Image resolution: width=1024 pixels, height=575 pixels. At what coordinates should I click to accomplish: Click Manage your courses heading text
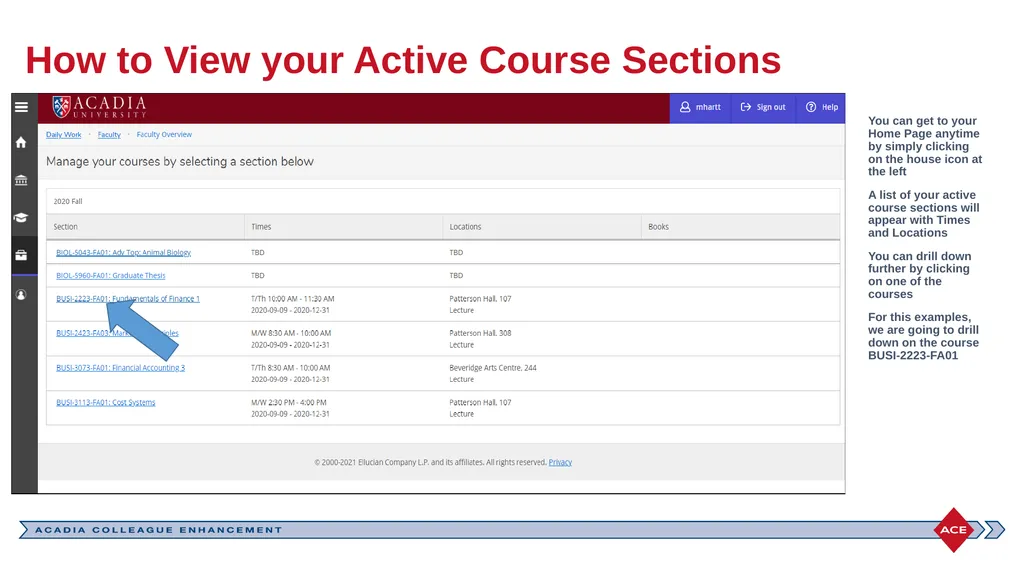pyautogui.click(x=180, y=161)
